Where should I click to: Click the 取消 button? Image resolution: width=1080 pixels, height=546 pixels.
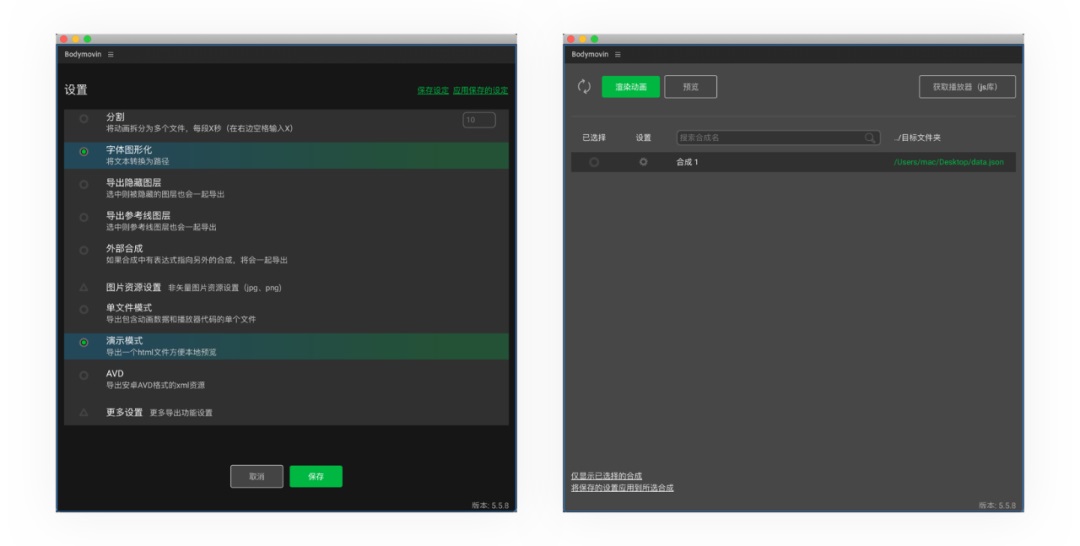(x=257, y=476)
